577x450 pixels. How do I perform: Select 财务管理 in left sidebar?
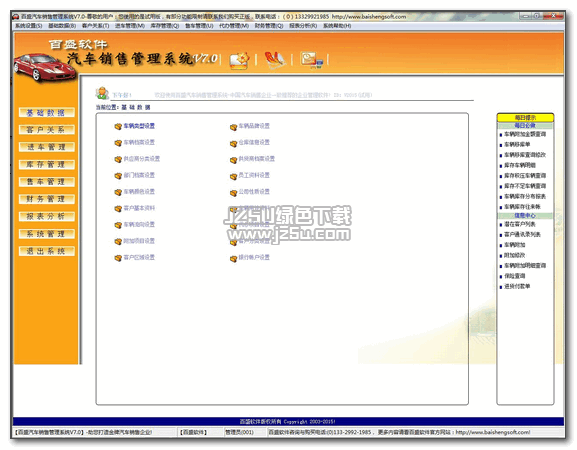[46, 199]
